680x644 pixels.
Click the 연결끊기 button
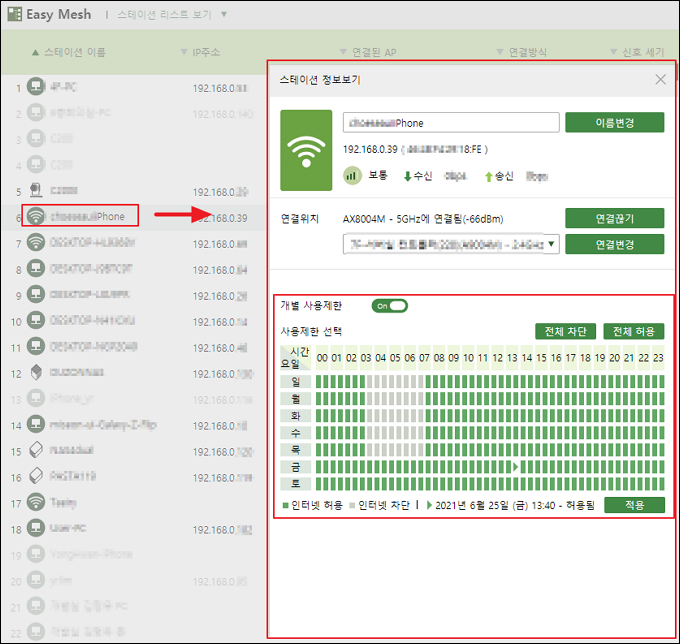[x=615, y=218]
